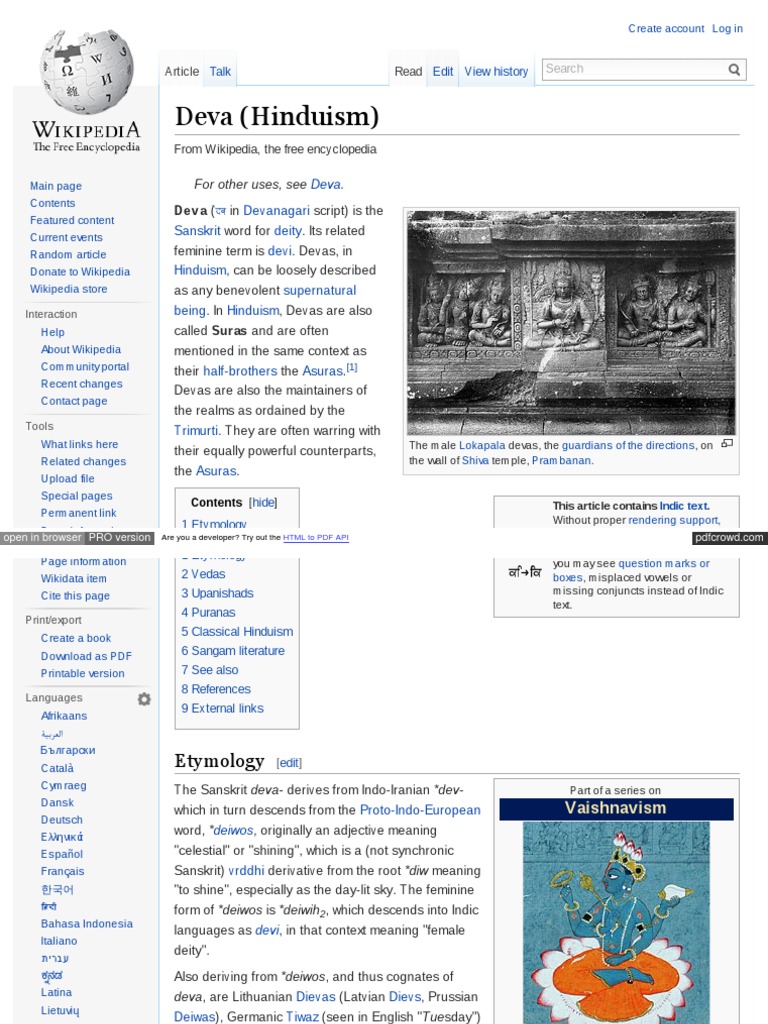Open the Proto-Indo-European link
Viewport: 768px width, 1024px height.
pyautogui.click(x=420, y=810)
